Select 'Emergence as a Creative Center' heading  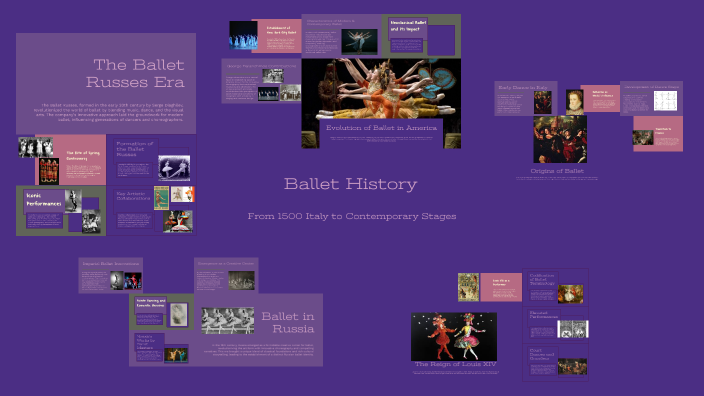226,264
